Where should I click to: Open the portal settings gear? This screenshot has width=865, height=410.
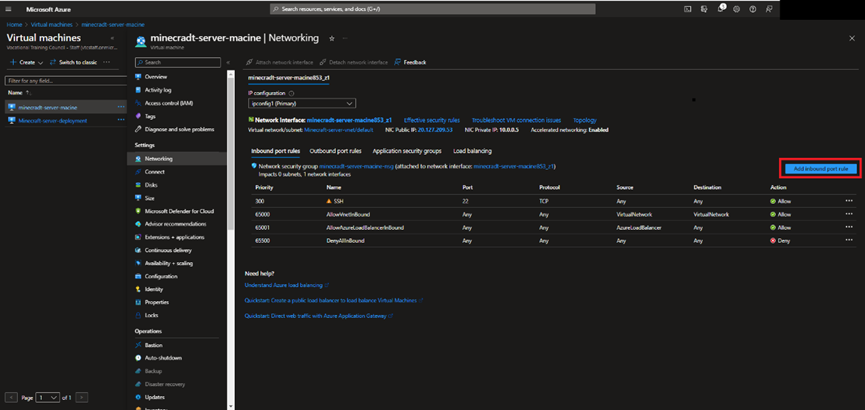pyautogui.click(x=736, y=9)
